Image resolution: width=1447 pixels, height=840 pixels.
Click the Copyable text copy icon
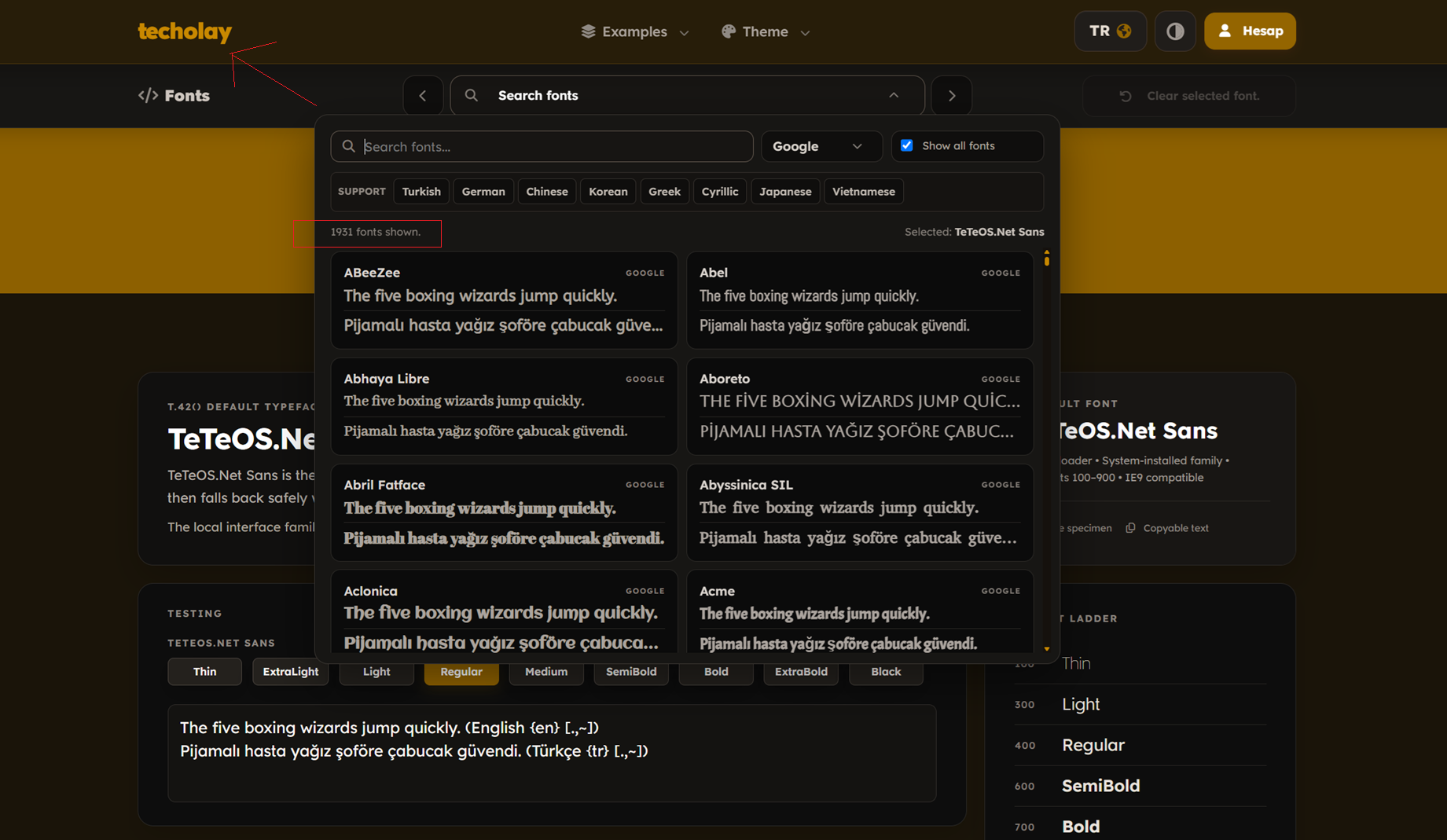tap(1130, 528)
